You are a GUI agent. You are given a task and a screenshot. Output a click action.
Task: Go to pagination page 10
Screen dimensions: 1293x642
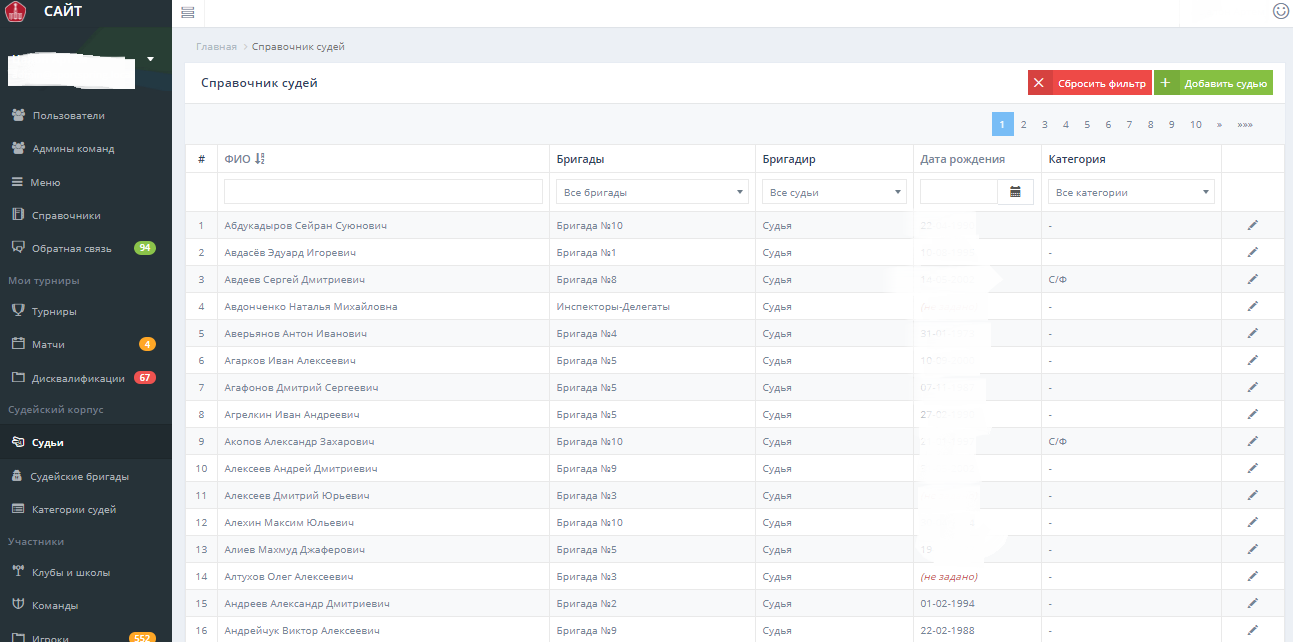tap(1196, 124)
